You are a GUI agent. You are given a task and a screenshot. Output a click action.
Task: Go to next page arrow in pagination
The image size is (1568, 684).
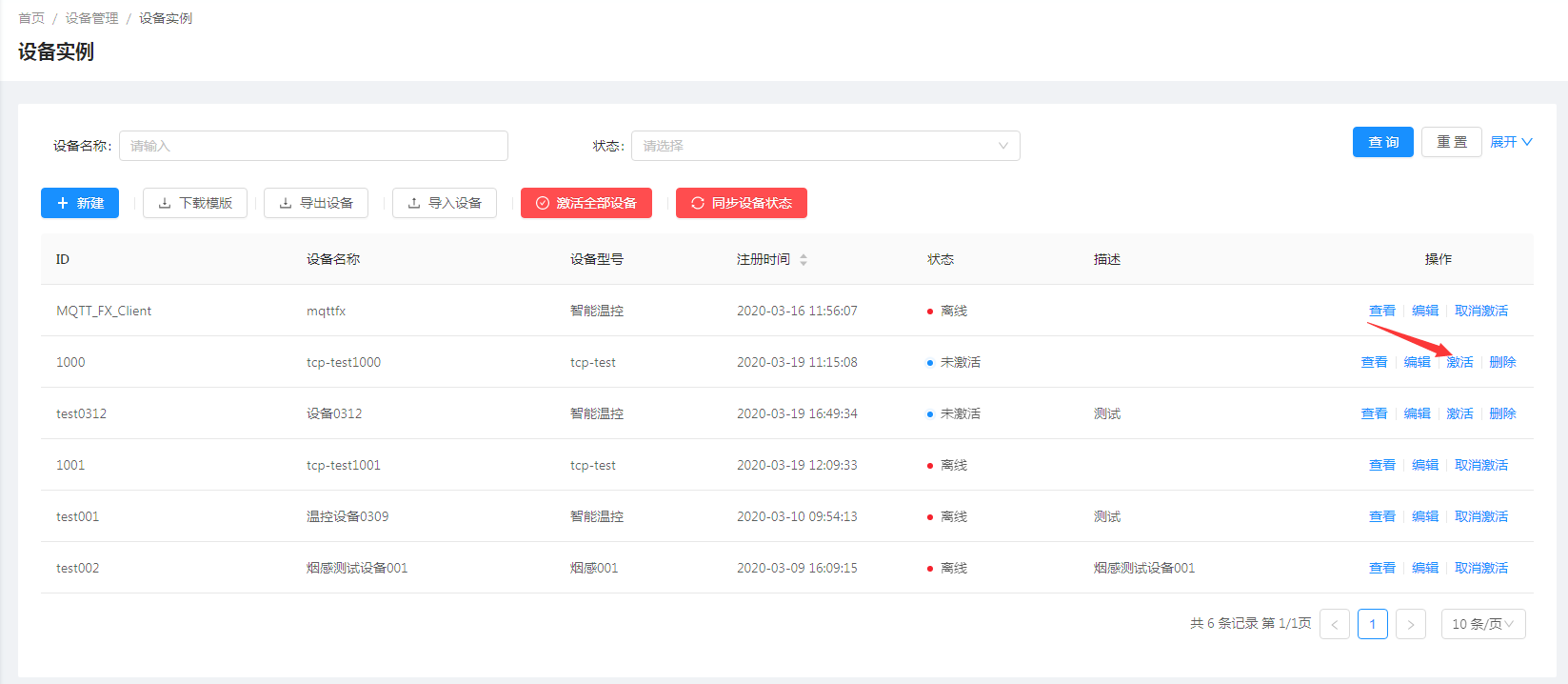pos(1410,624)
